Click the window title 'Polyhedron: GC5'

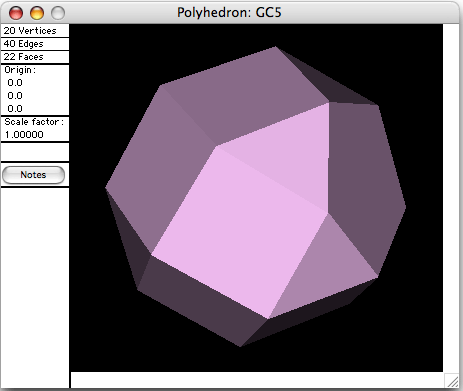click(x=229, y=13)
